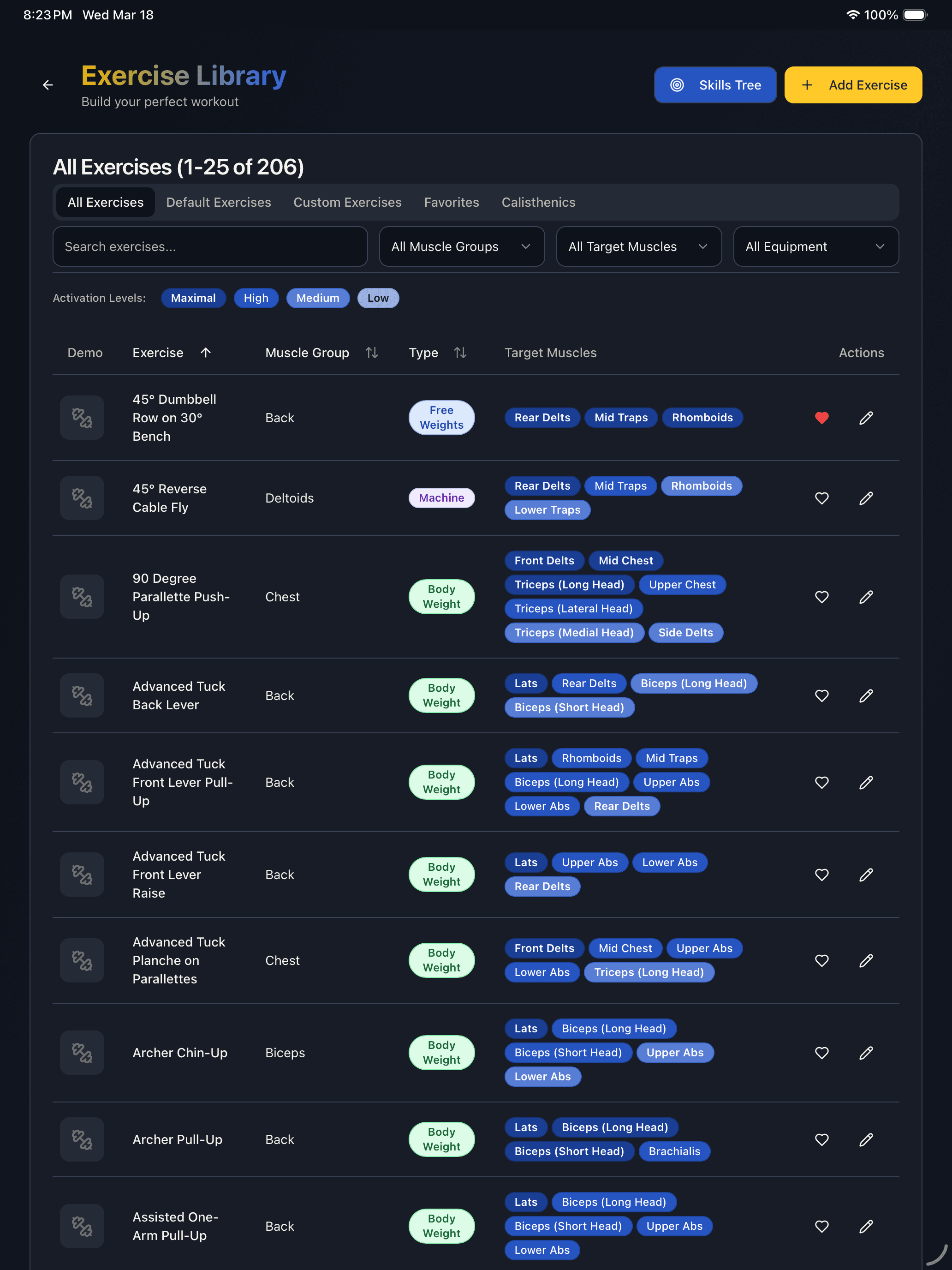This screenshot has width=952, height=1270.
Task: Edit the 45° Reverse Cable Fly exercise
Action: point(866,498)
